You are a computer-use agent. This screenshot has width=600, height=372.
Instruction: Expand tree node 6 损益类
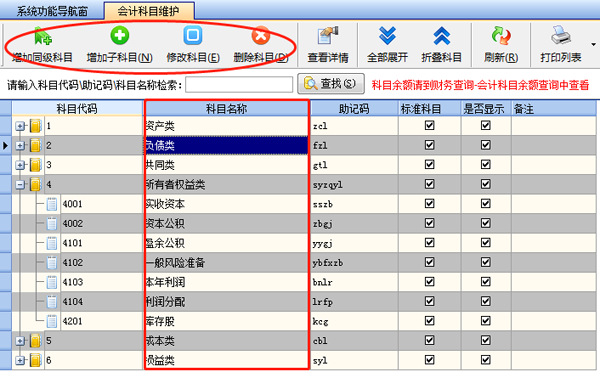click(x=20, y=360)
